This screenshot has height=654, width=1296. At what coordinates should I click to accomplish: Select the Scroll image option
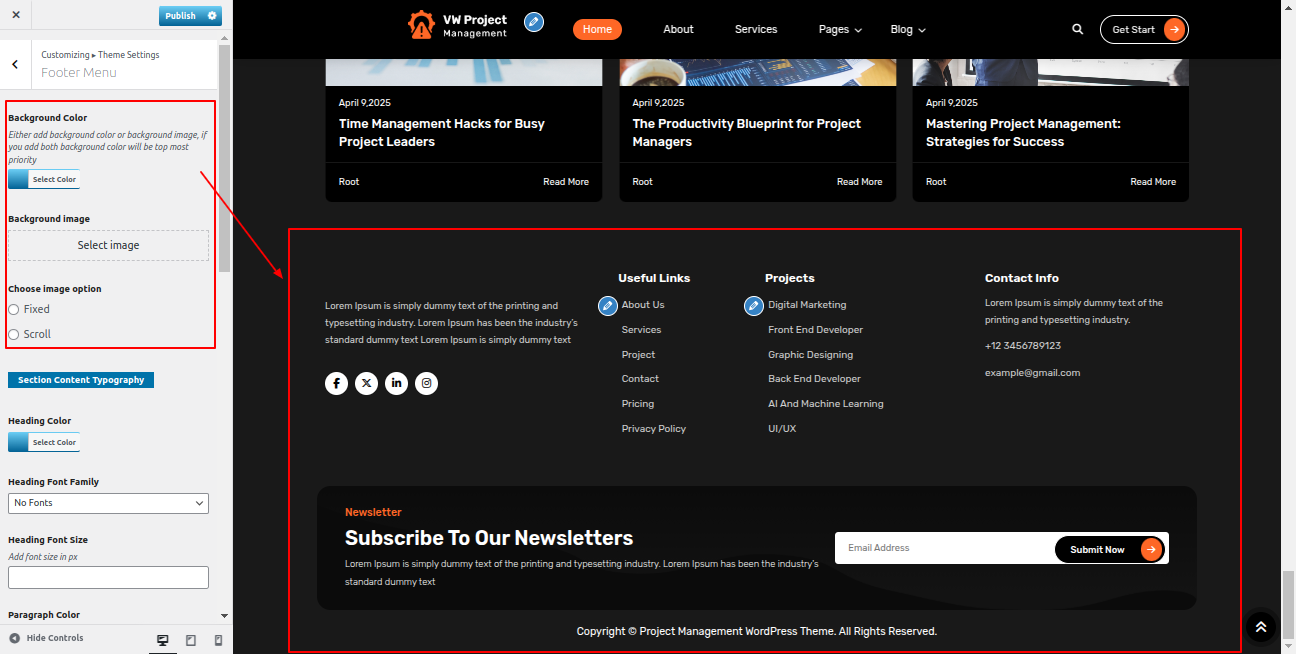click(14, 335)
